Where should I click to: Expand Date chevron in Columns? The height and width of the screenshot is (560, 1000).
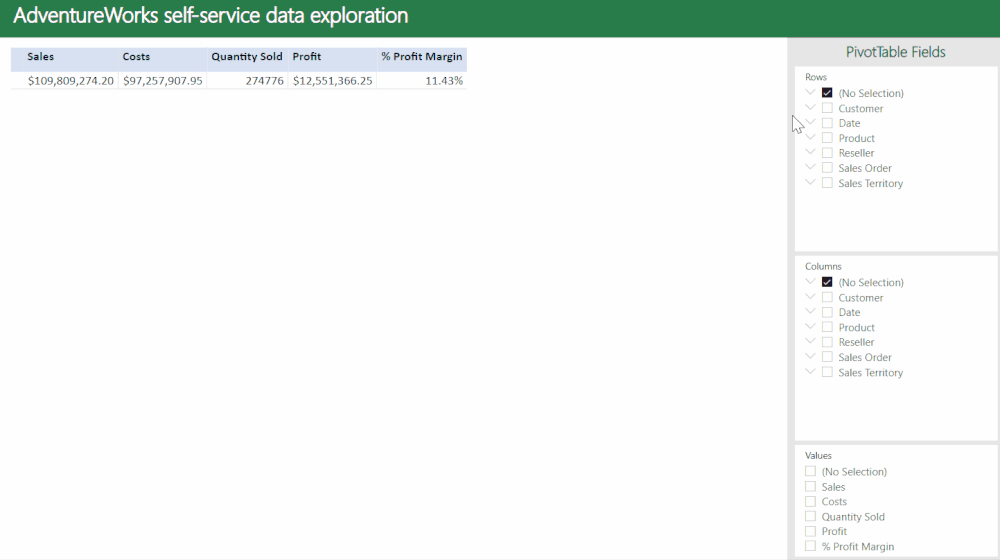tap(811, 312)
